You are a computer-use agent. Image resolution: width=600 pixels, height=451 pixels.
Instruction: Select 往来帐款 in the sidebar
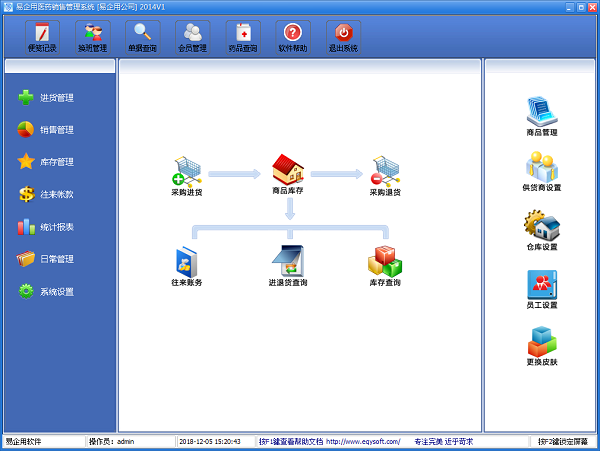46,194
